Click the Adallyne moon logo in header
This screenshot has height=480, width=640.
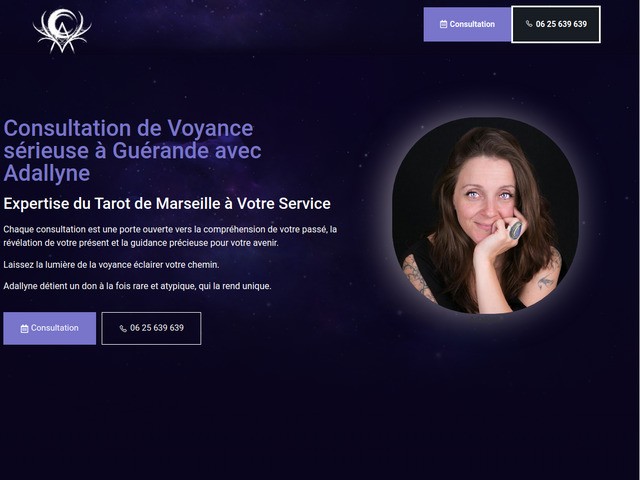pos(62,31)
